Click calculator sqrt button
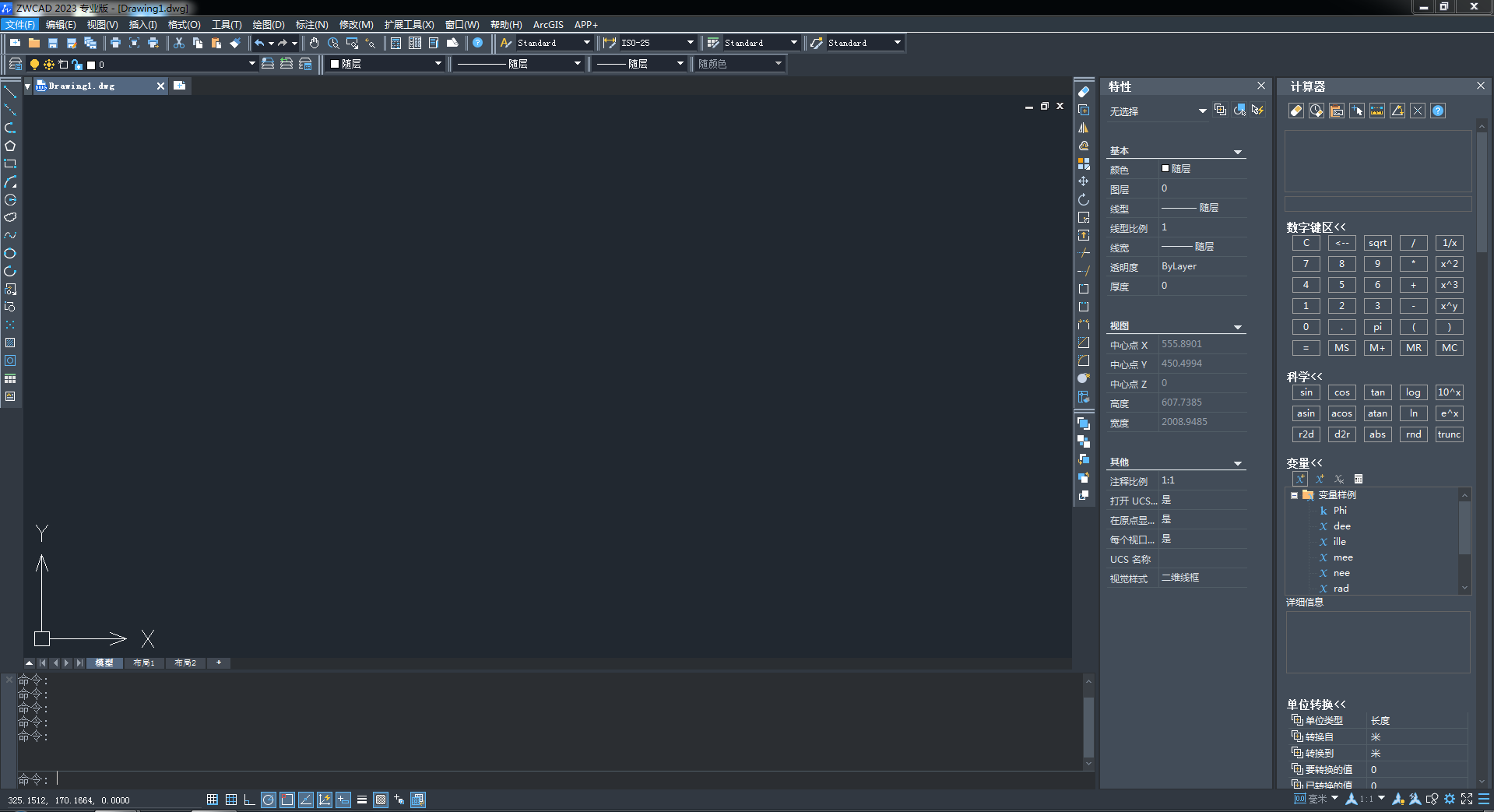Viewport: 1494px width, 812px height. [x=1377, y=243]
